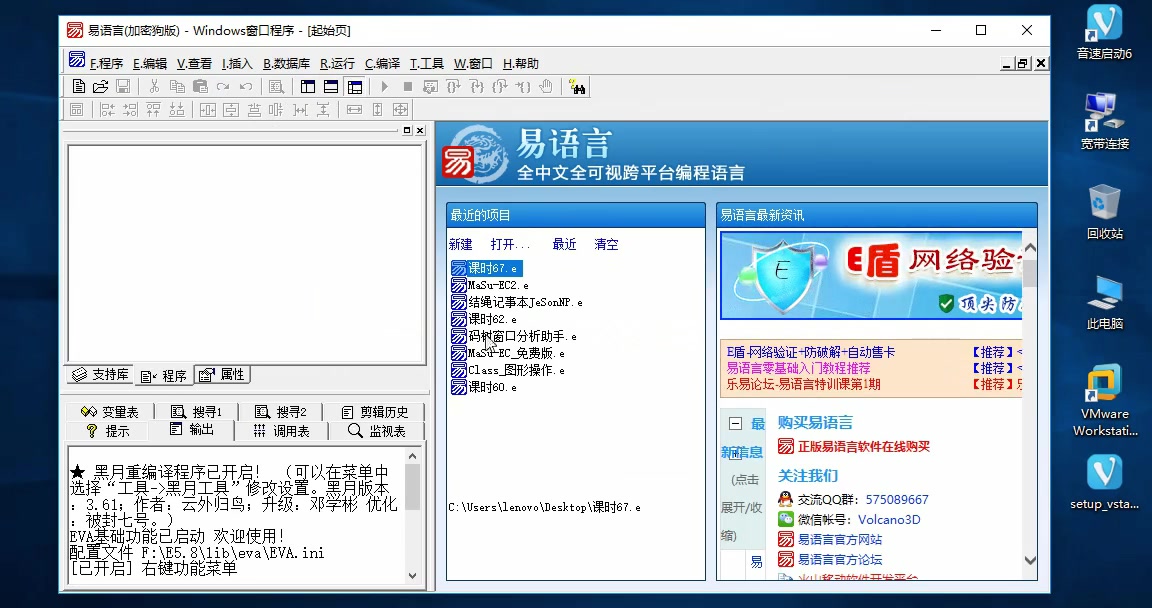Click the window preview icon in layout toolbar

pyautogui.click(x=76, y=110)
